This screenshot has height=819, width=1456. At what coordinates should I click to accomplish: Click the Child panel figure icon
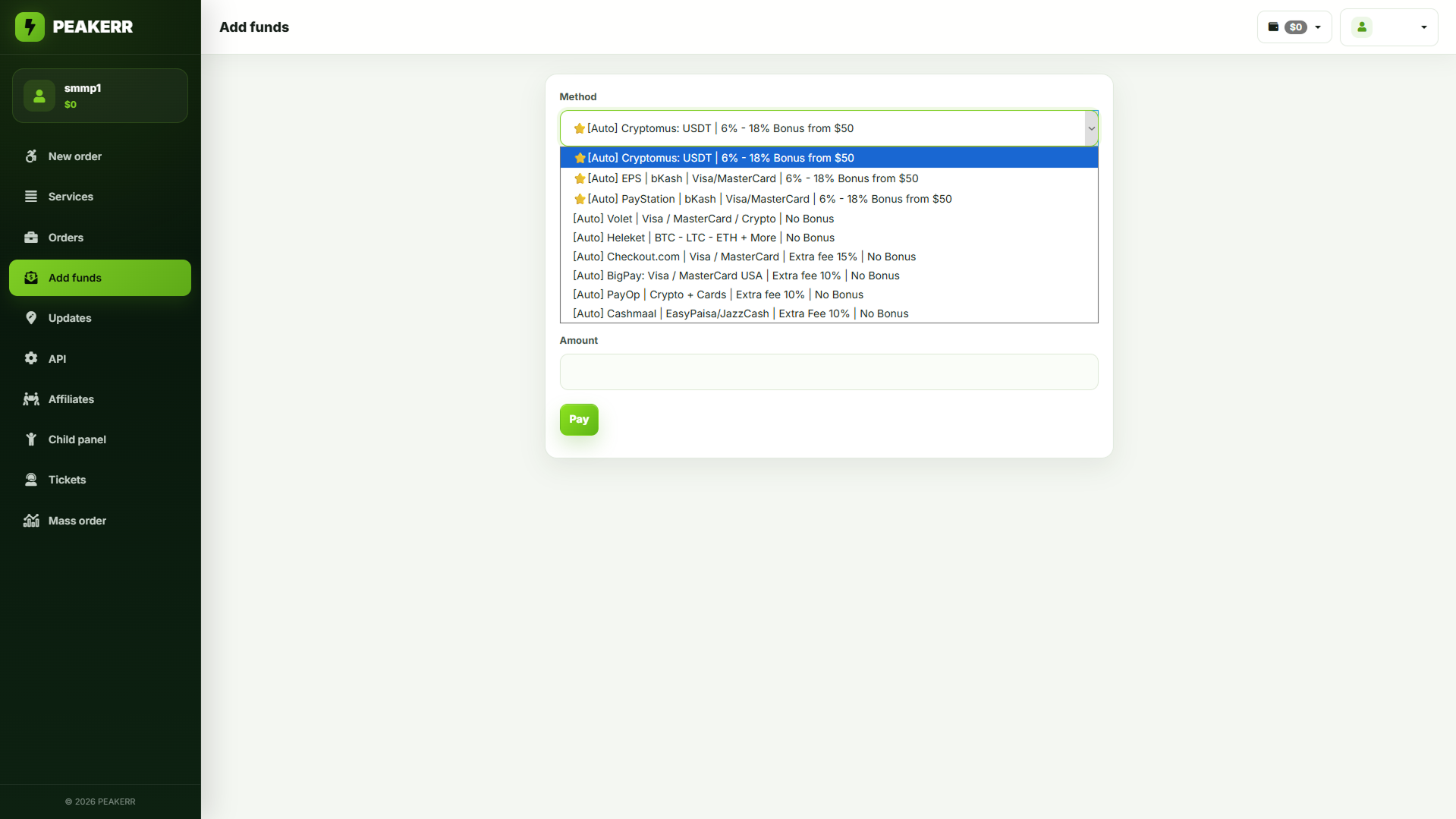31,439
